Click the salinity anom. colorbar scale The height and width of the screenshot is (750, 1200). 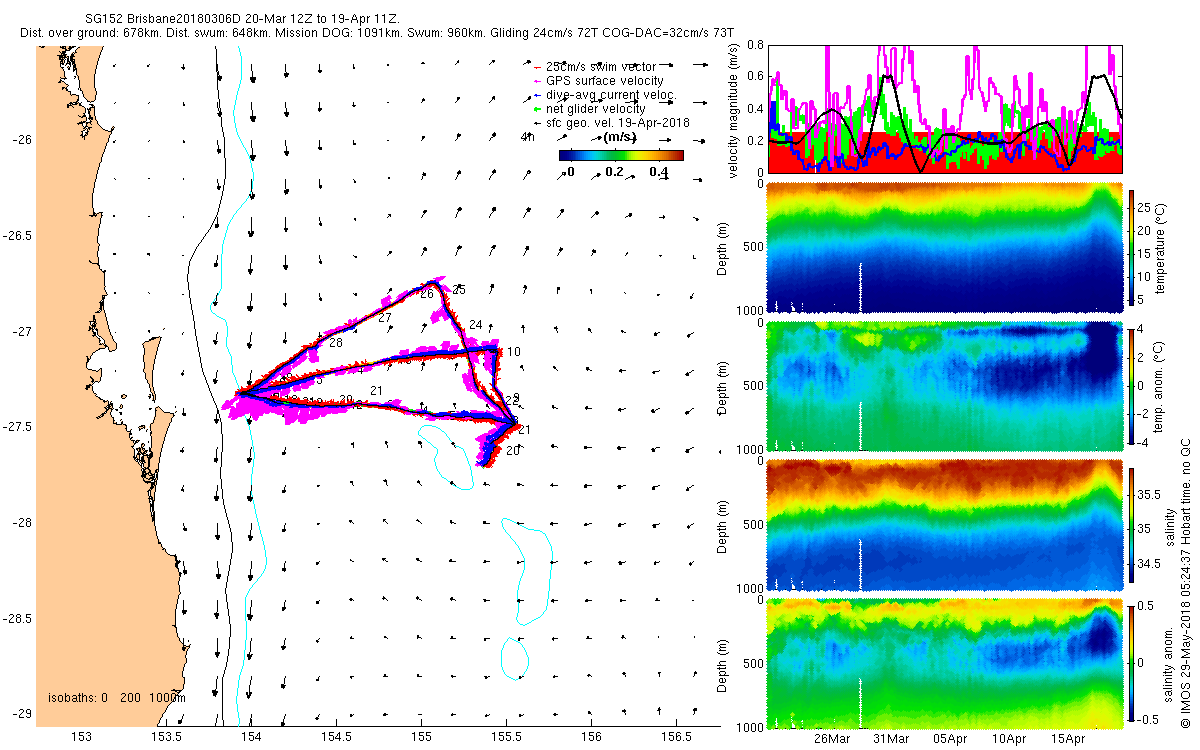tap(1132, 662)
